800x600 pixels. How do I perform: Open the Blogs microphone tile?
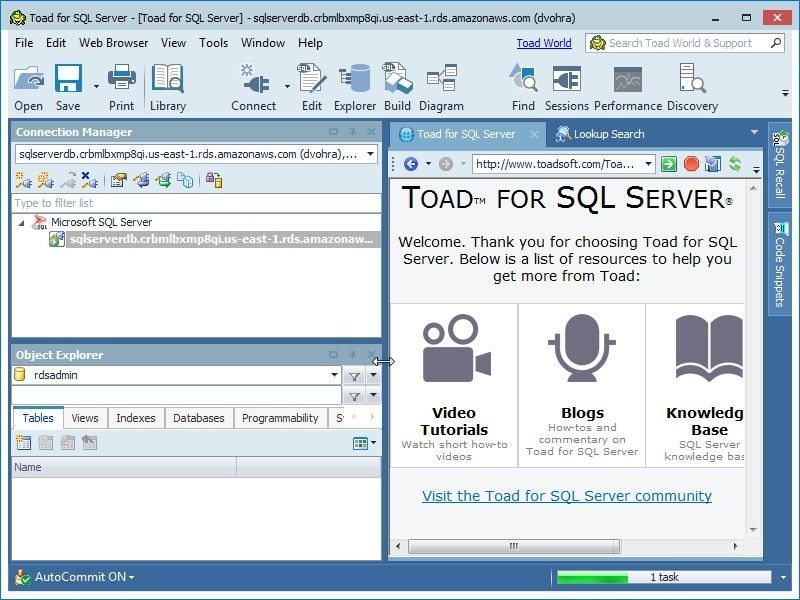tap(582, 386)
